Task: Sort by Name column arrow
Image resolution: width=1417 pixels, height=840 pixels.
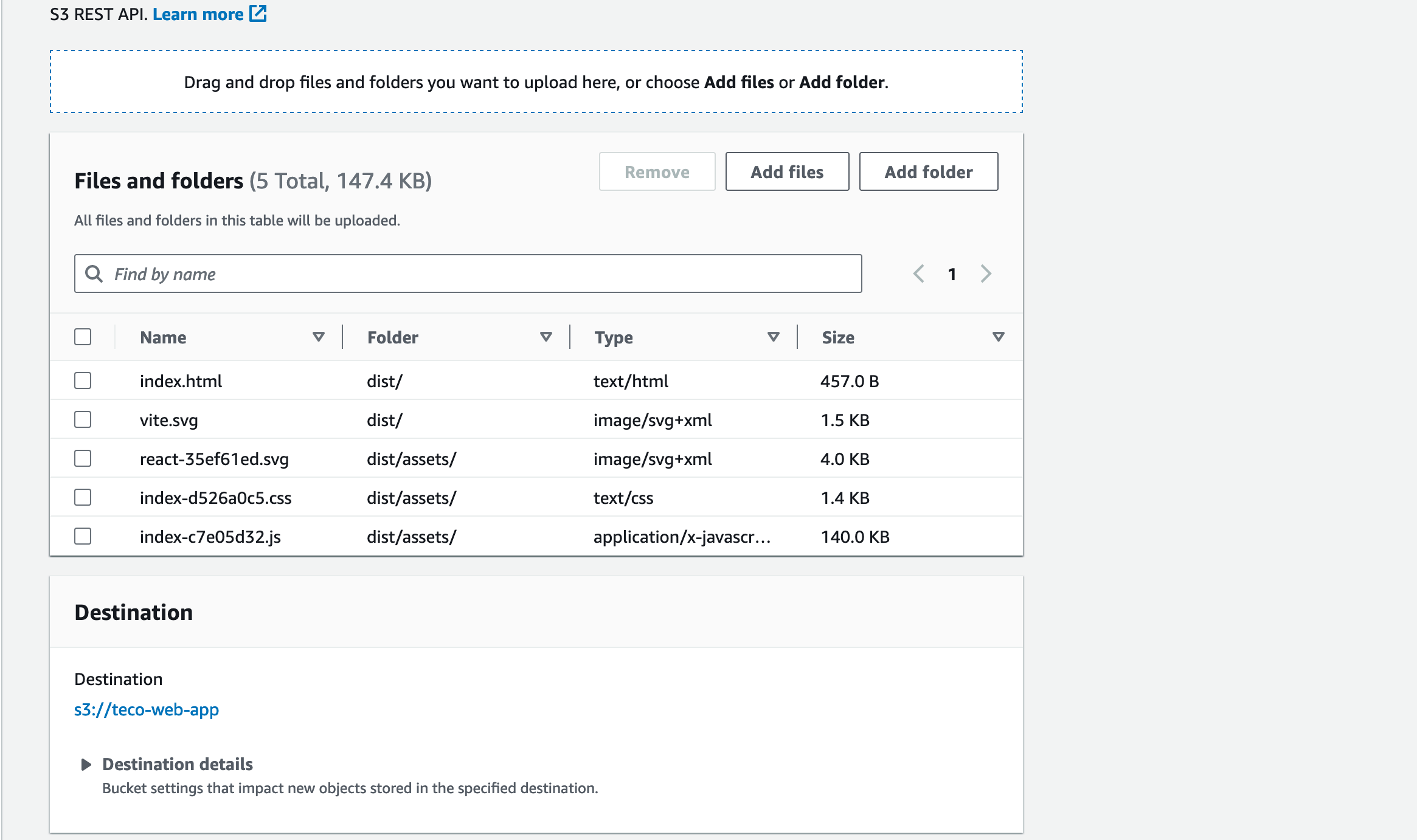Action: pos(319,337)
